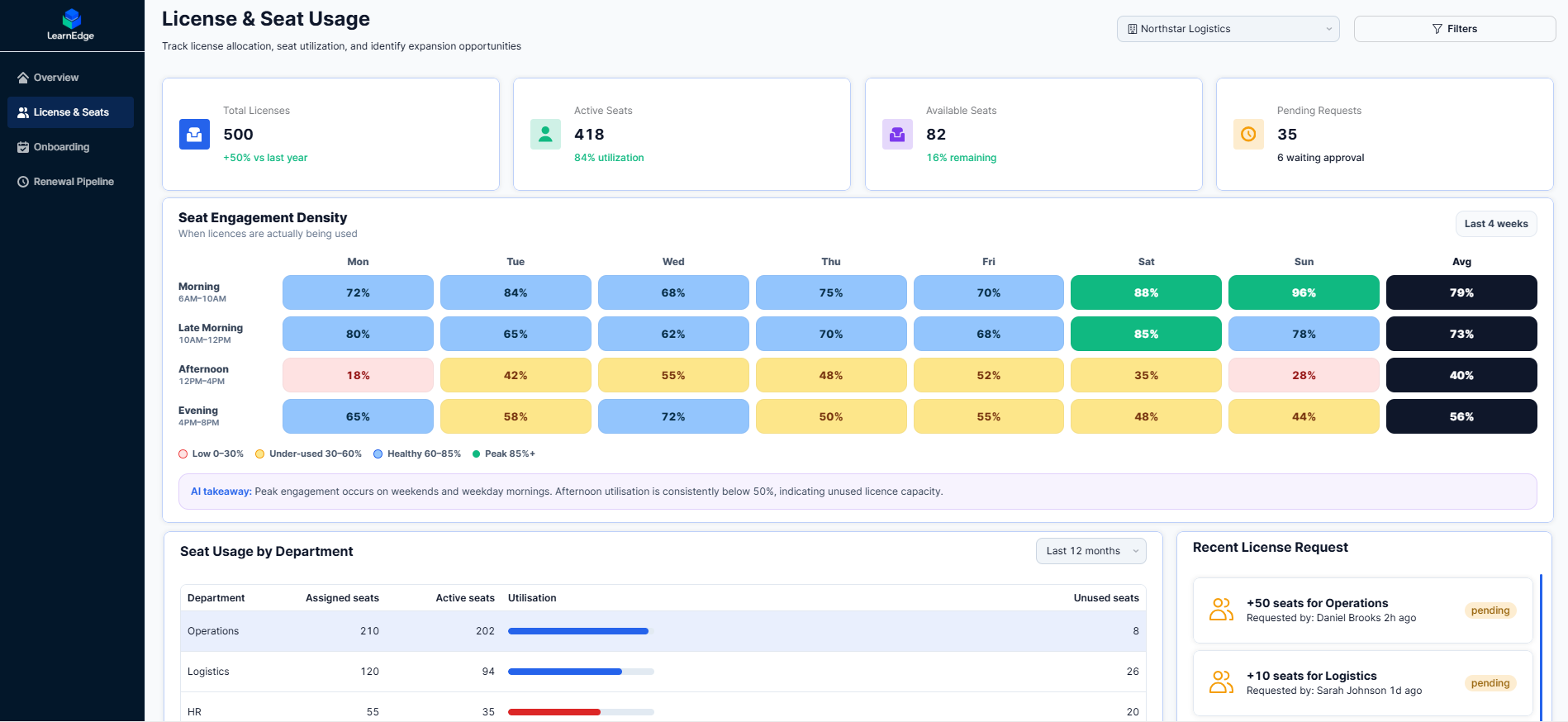This screenshot has width=1568, height=722.
Task: Click the Sunday Morning 96% heatmap cell
Action: coord(1304,292)
